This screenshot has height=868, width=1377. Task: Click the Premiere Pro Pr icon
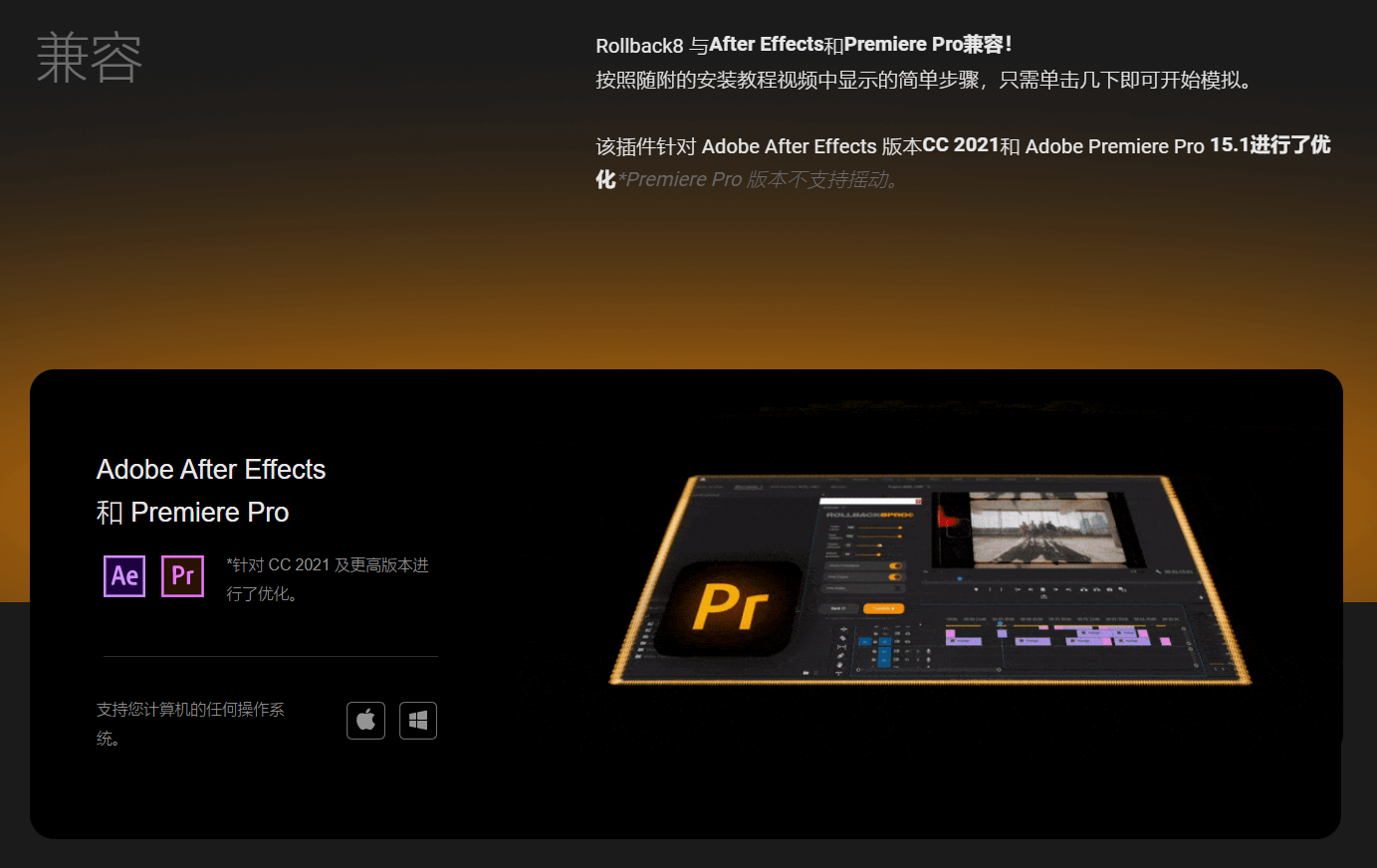[182, 575]
